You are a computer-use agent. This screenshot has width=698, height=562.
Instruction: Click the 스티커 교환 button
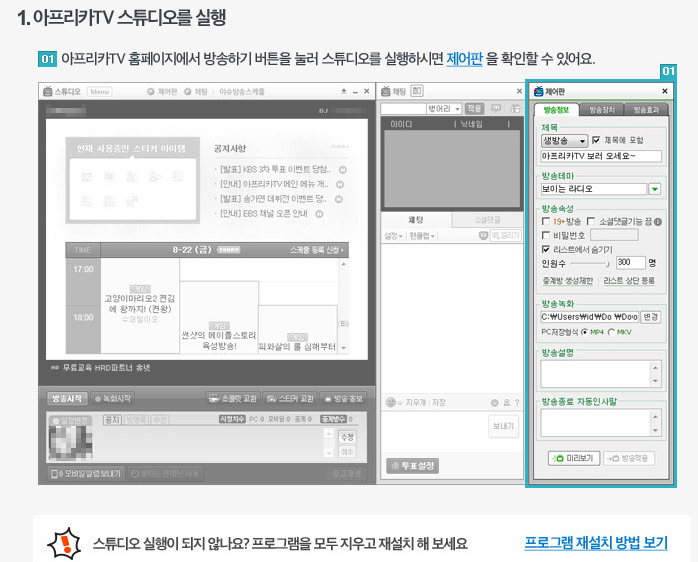pyautogui.click(x=290, y=399)
